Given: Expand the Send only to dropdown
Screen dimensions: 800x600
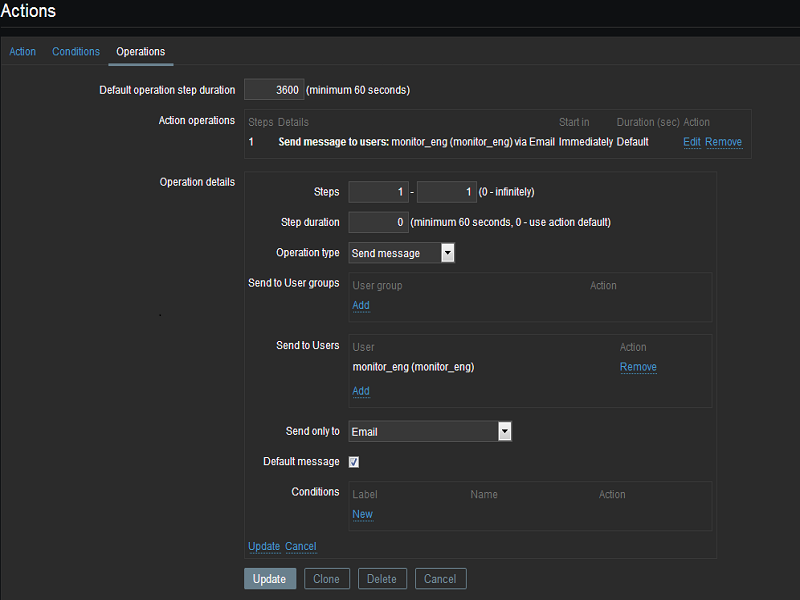Looking at the screenshot, I should tap(430, 432).
